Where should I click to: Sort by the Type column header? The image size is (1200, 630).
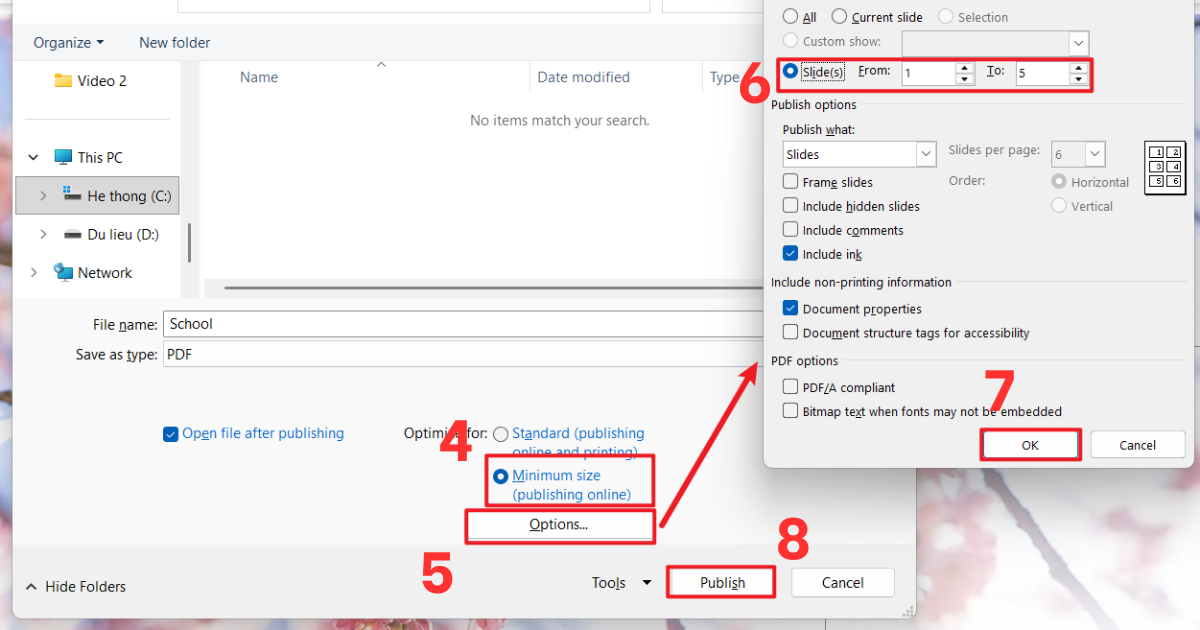(x=725, y=77)
